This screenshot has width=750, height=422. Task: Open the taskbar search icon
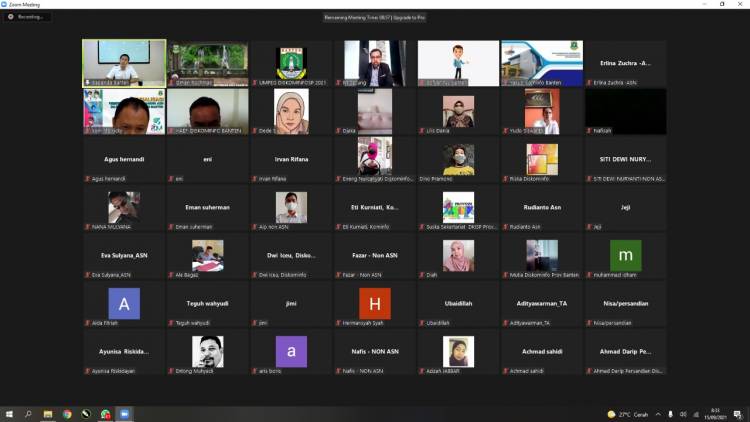click(29, 414)
